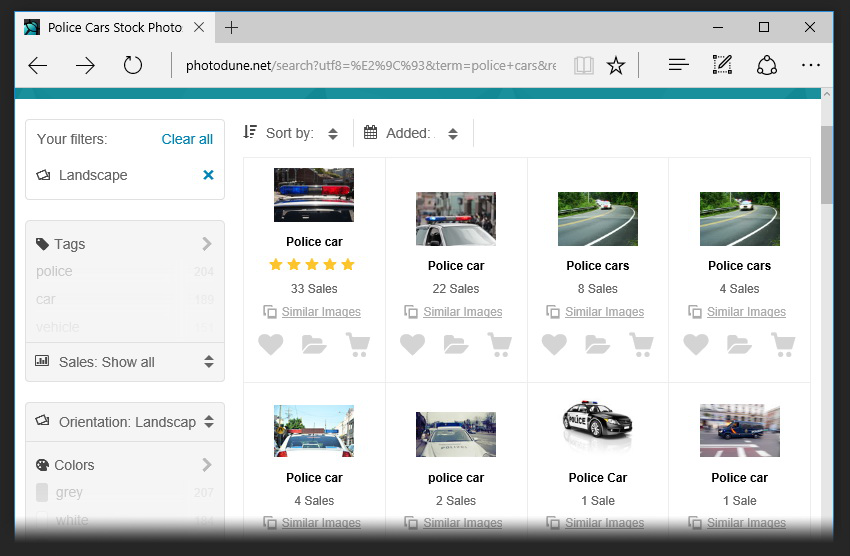
Task: Open the Police car title with 33 Sales
Action: point(314,242)
